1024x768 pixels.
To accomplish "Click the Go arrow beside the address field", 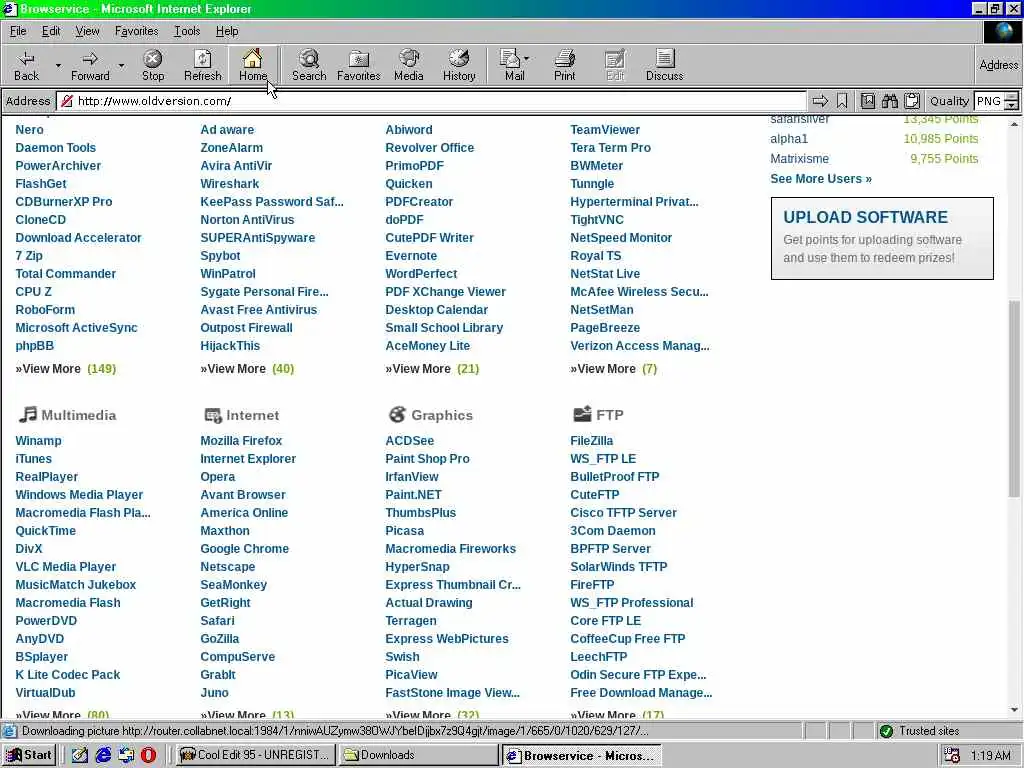I will coord(820,101).
